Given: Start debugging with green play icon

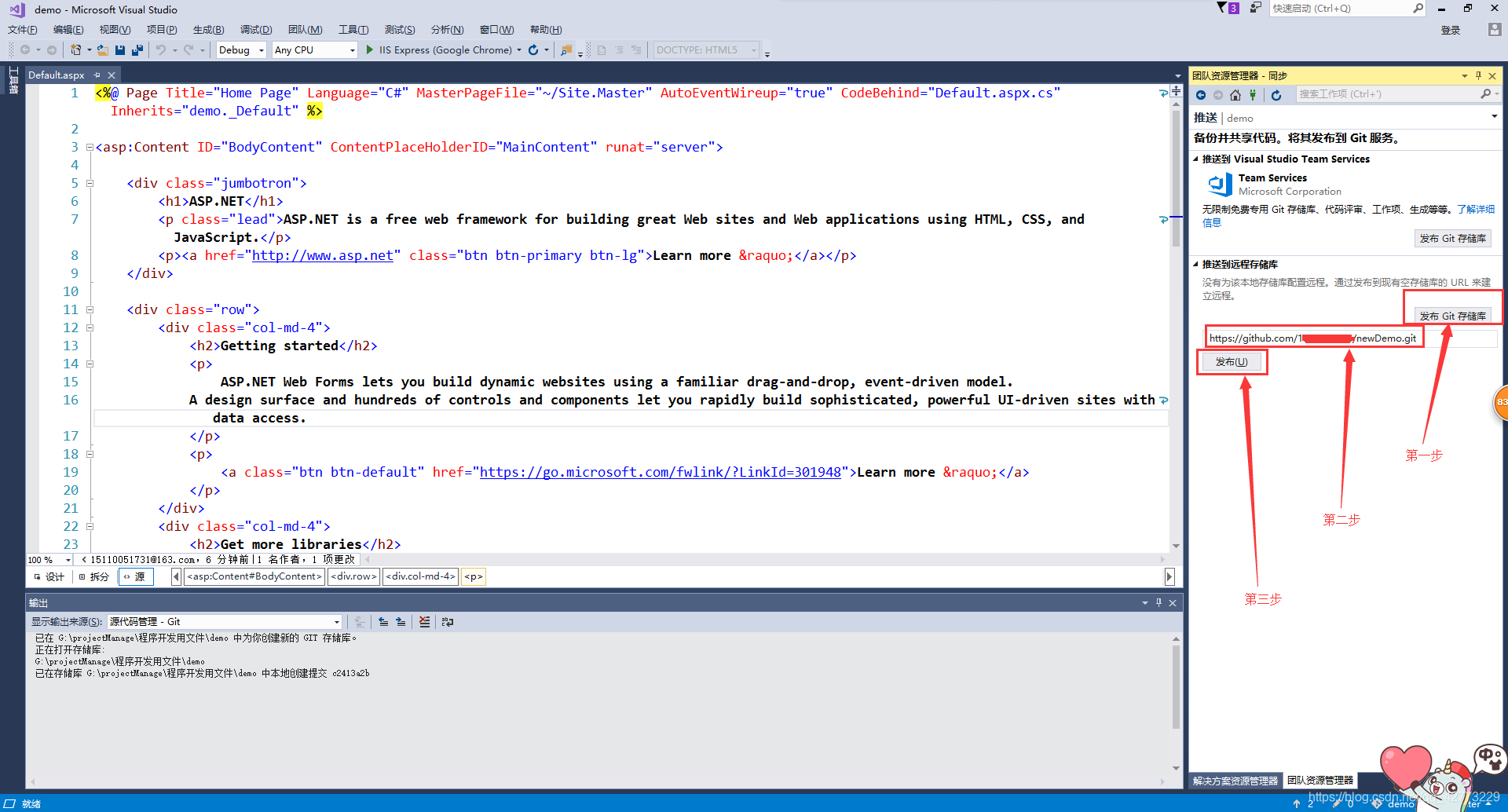Looking at the screenshot, I should click(x=370, y=49).
